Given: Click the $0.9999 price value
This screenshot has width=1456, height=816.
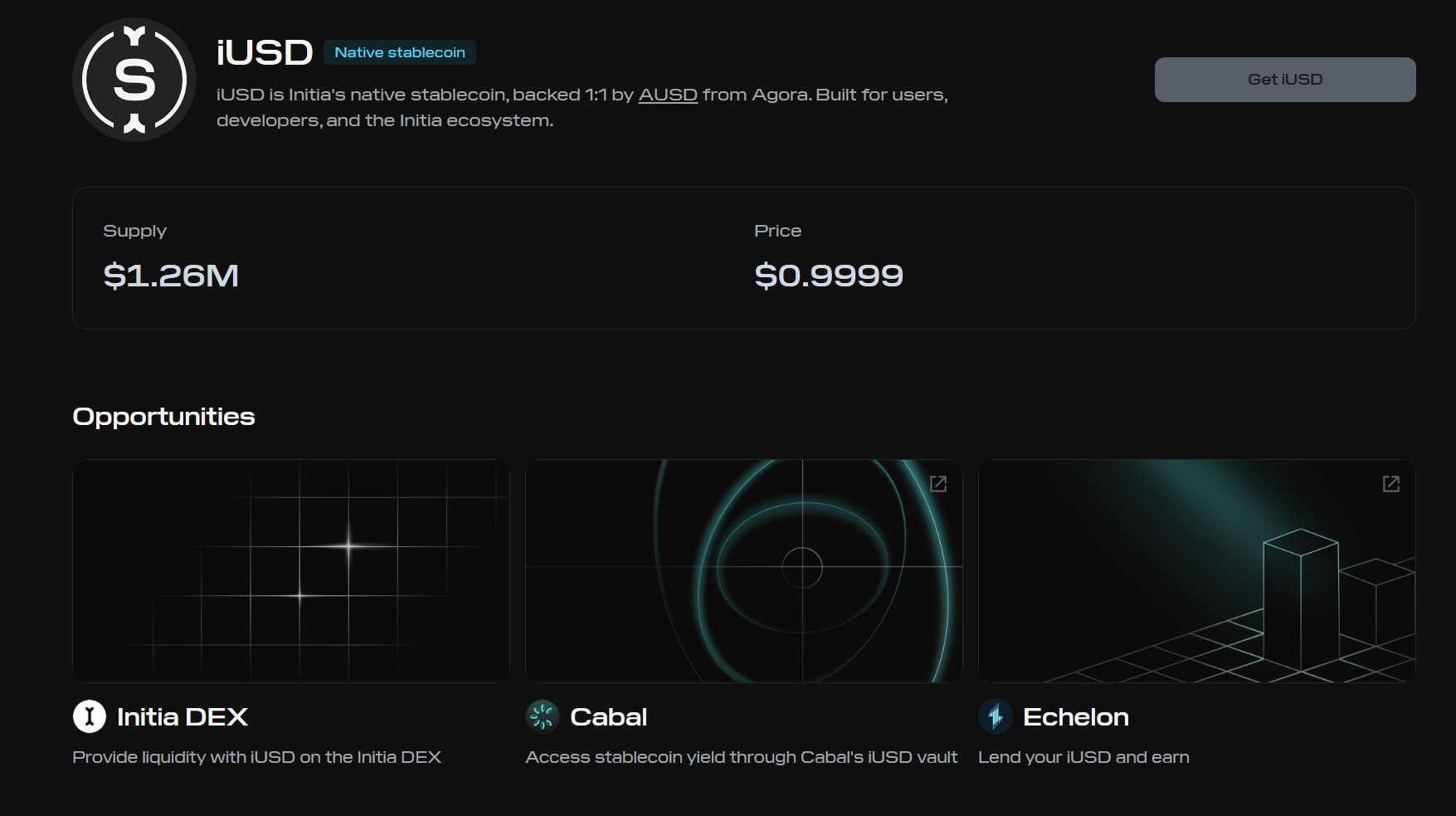Looking at the screenshot, I should click(828, 276).
